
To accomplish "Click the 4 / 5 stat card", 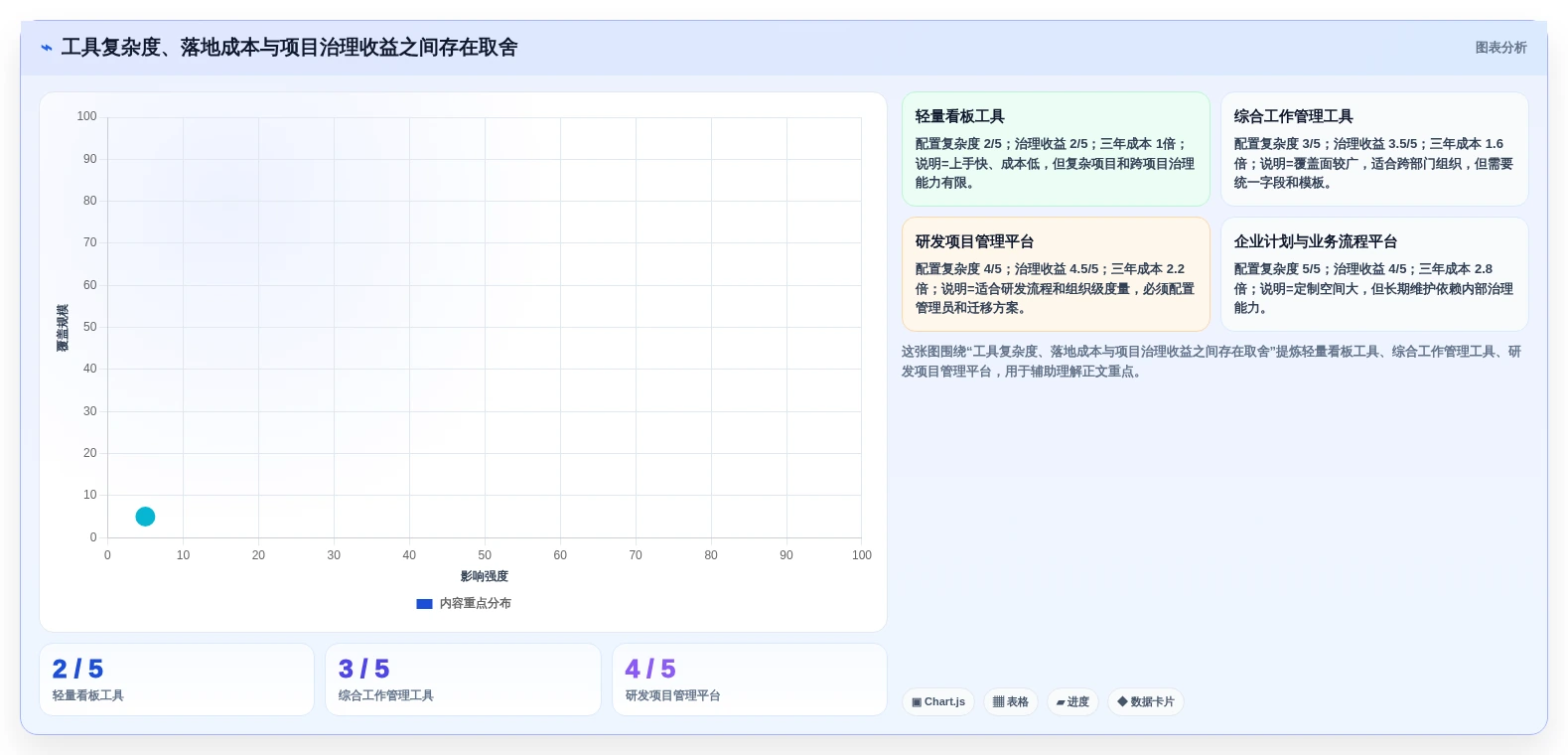I will (x=750, y=679).
